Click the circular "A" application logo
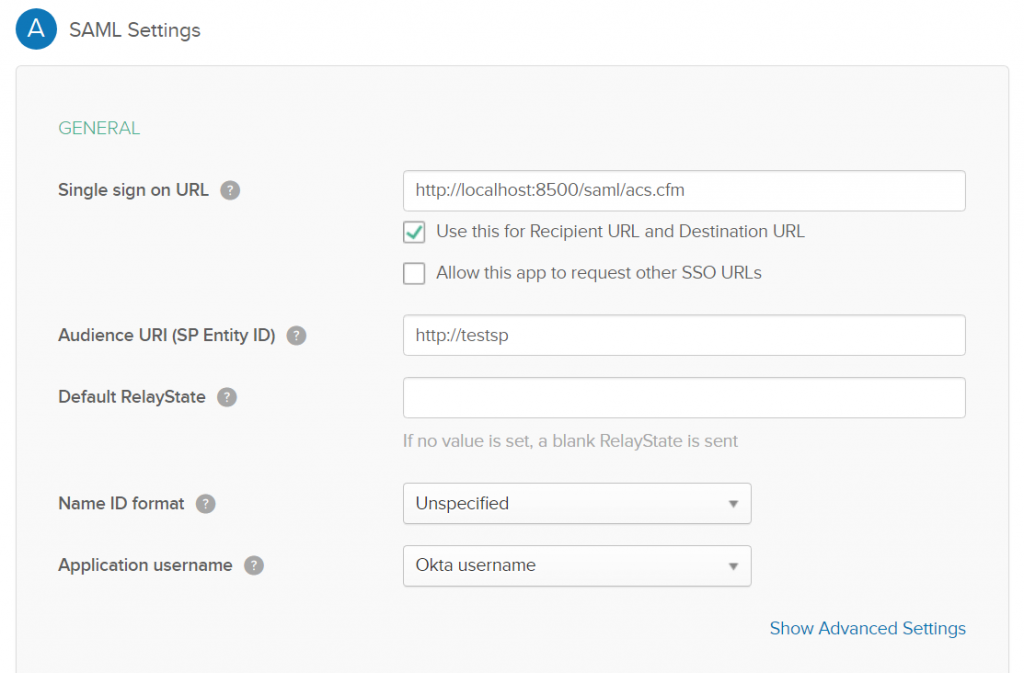The height and width of the screenshot is (673, 1024). pos(36,29)
